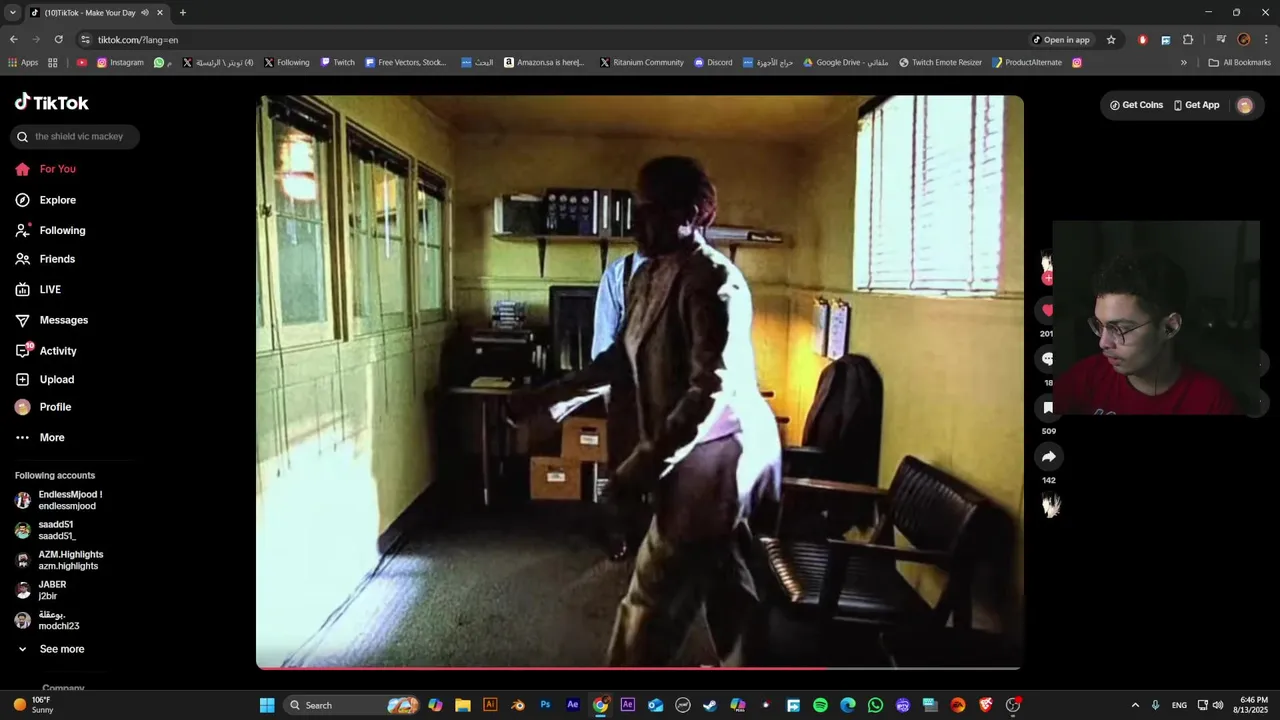Open JABER j2bir account
1280x720 pixels.
coord(41,590)
